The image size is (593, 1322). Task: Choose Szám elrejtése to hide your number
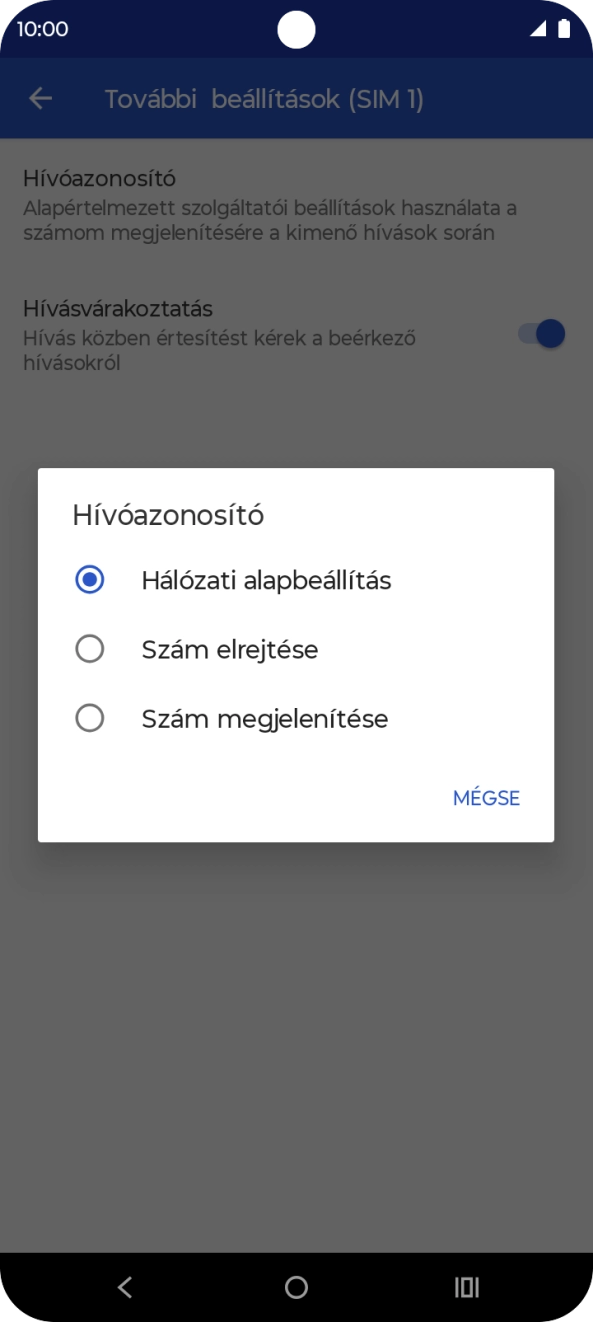coord(90,648)
